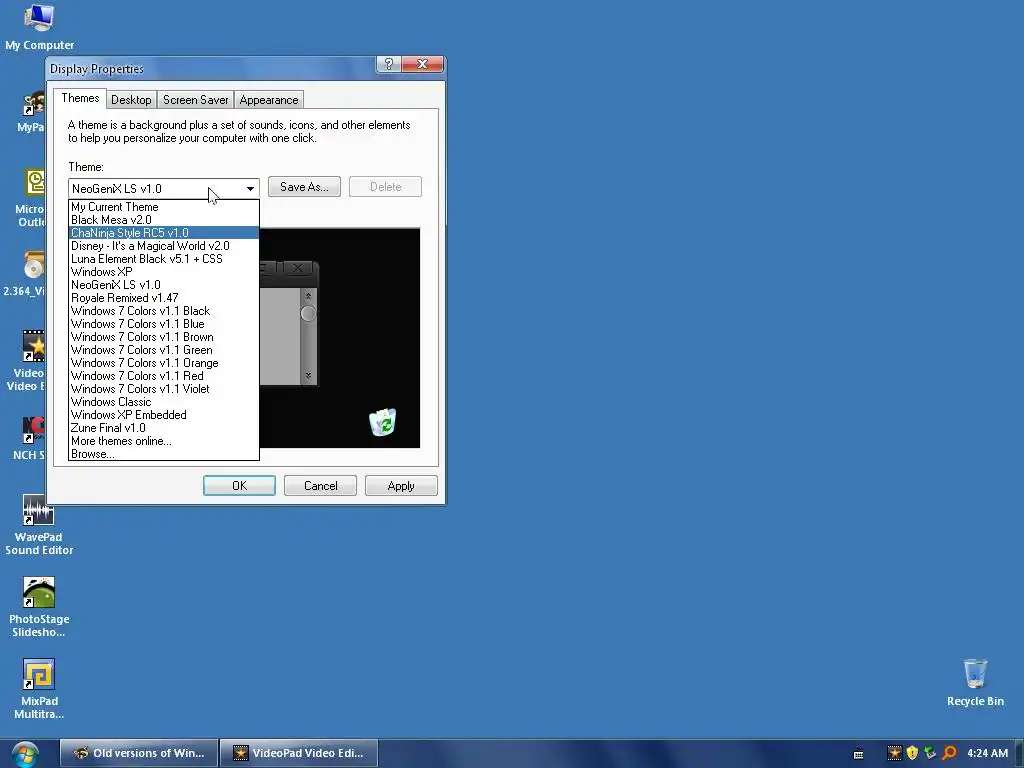Select Windows 7 Colors v1.1 Brown
This screenshot has height=768, width=1024.
point(164,337)
